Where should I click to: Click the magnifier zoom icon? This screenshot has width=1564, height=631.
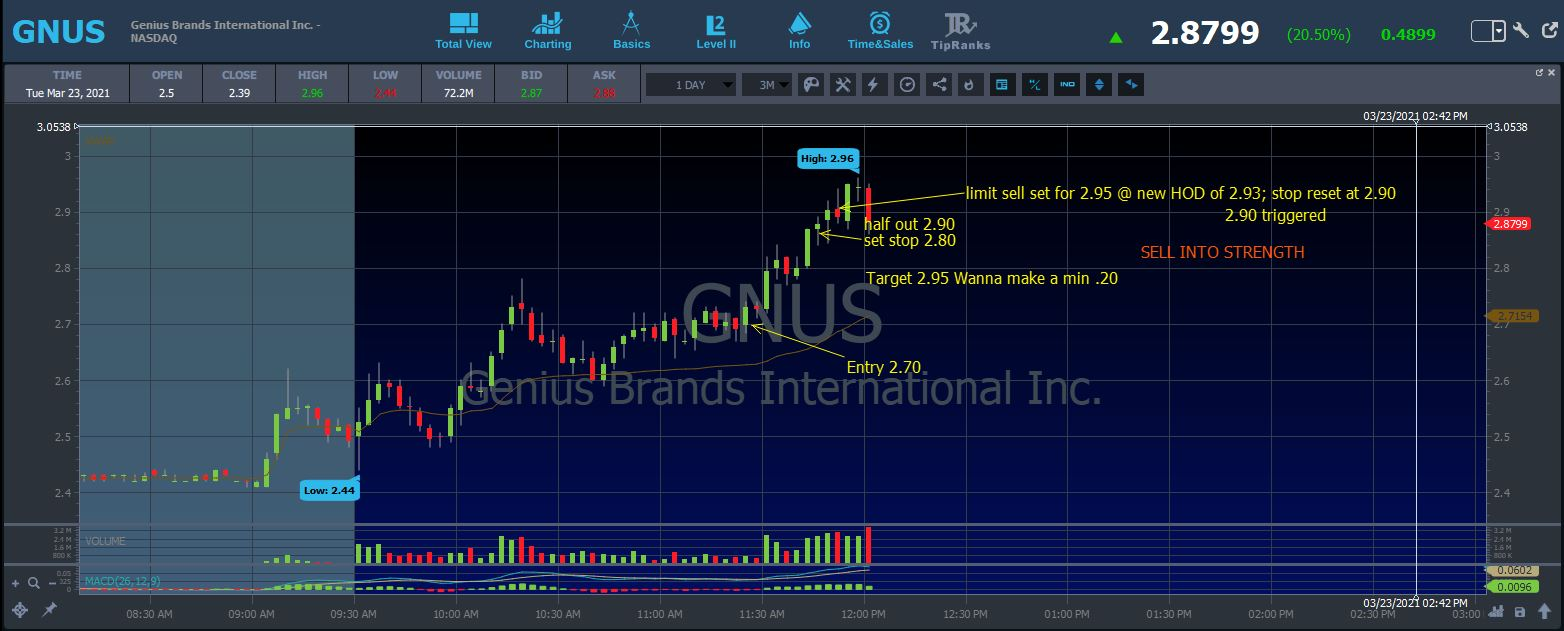(x=34, y=583)
